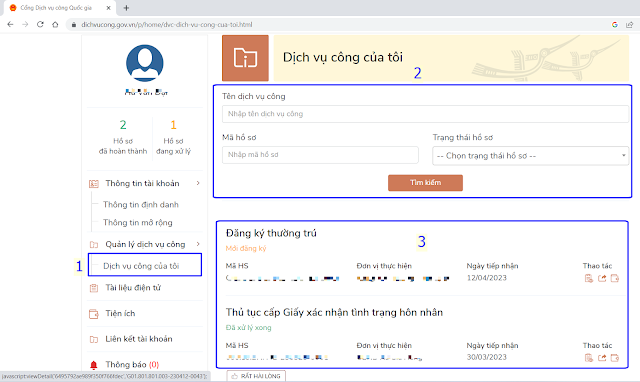Expand Quản lý dịch vụ công chevron
This screenshot has height=382, width=640.
[x=198, y=244]
